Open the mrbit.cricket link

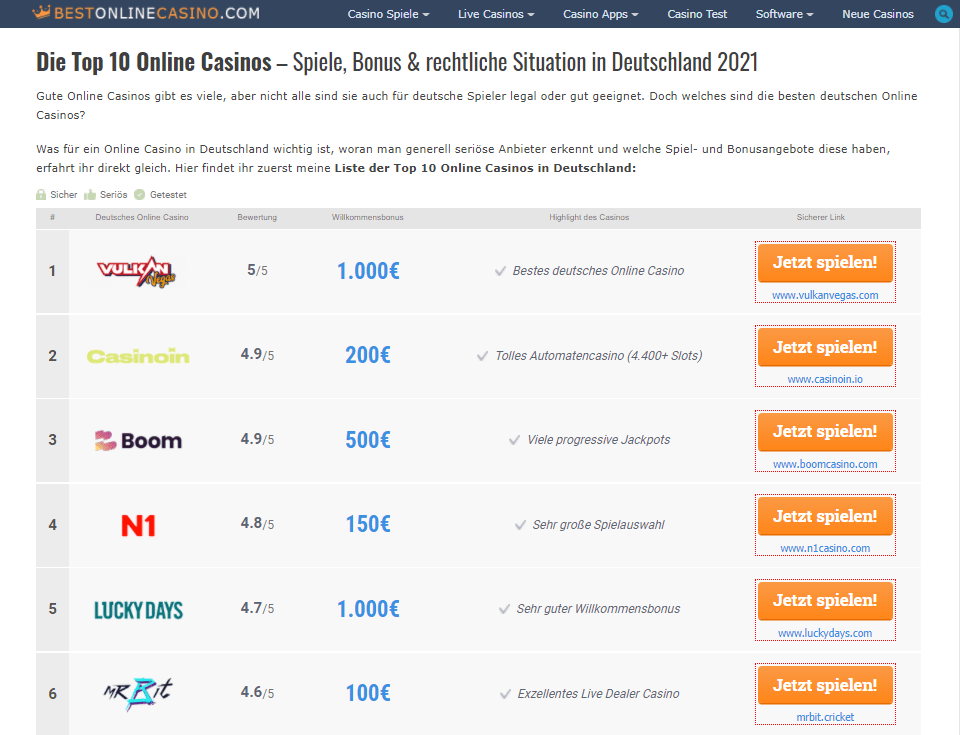pos(825,717)
